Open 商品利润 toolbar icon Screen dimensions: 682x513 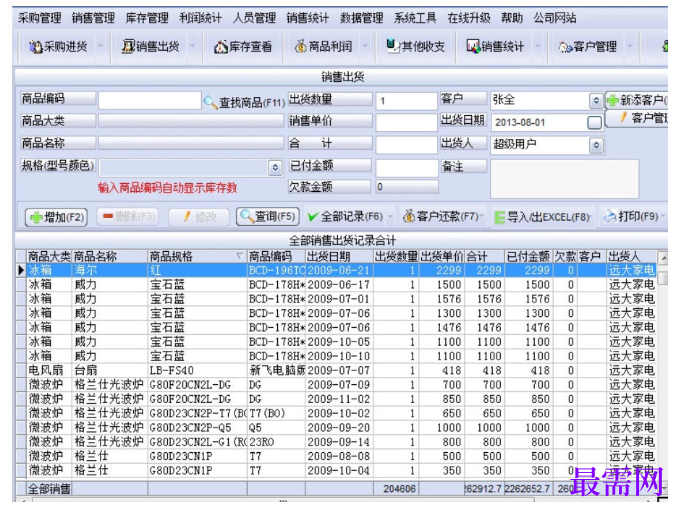pyautogui.click(x=301, y=46)
